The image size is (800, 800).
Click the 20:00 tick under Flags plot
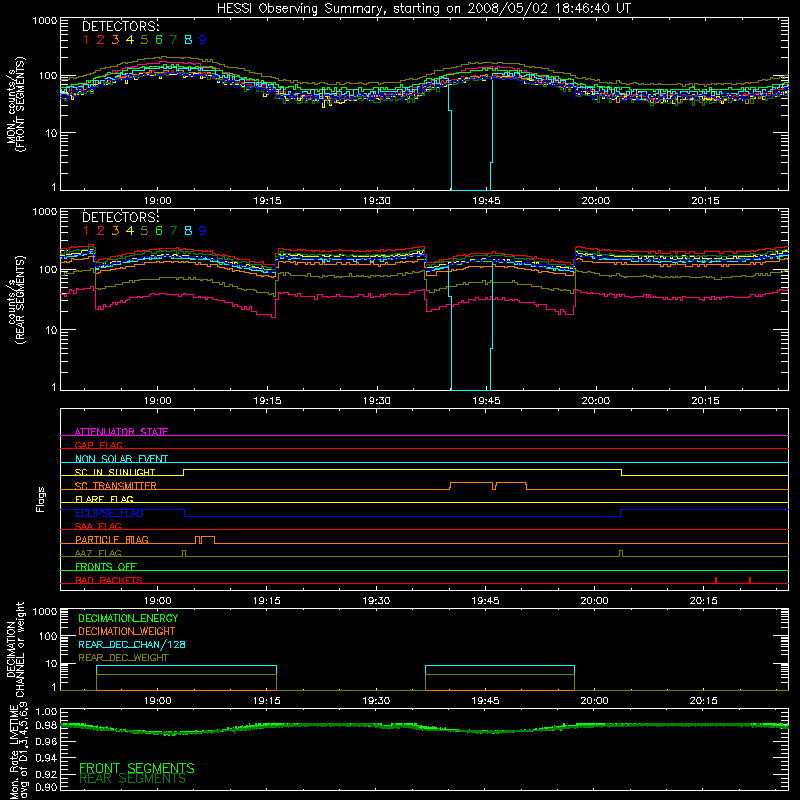pyautogui.click(x=594, y=601)
